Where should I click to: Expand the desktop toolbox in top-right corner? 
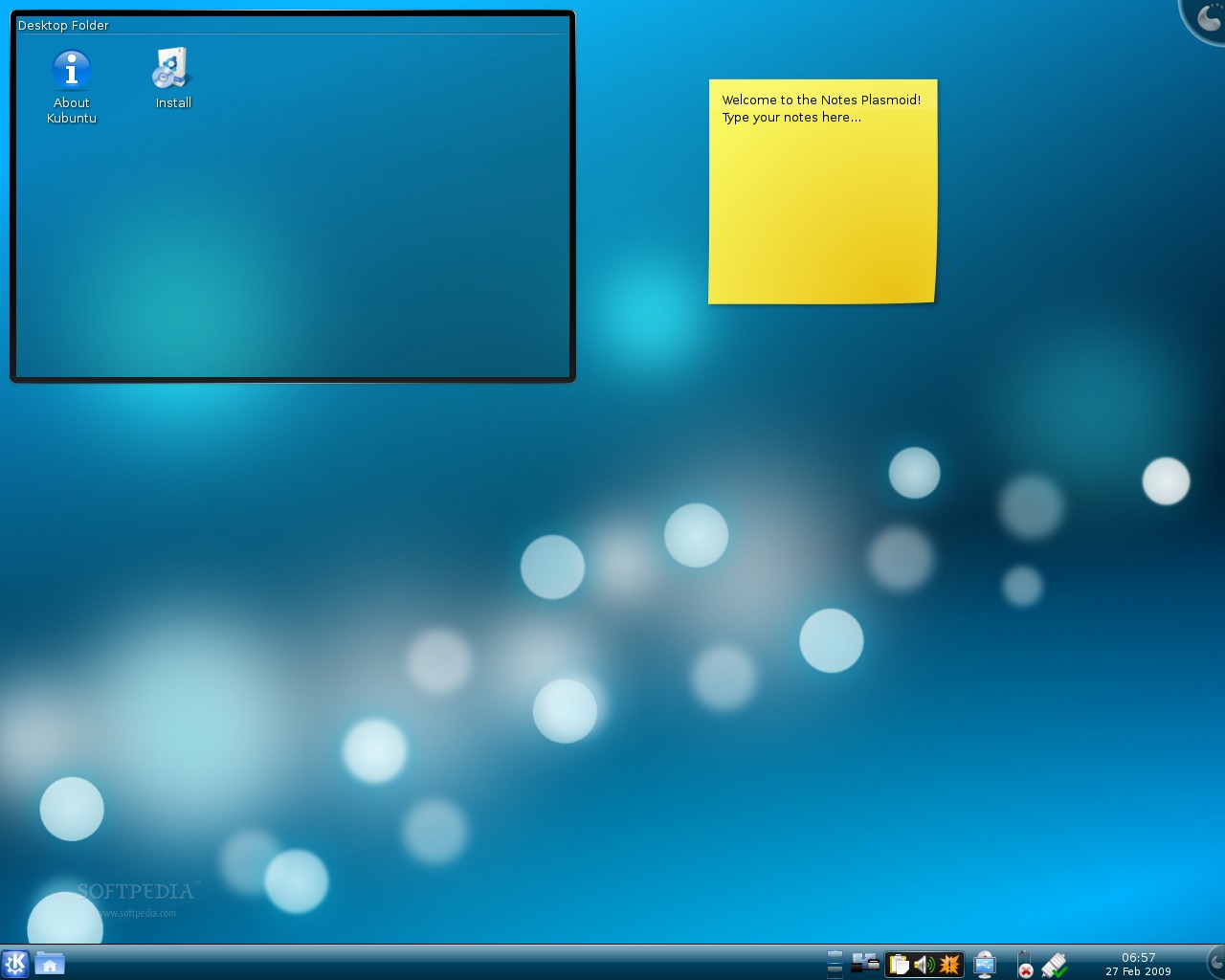pyautogui.click(x=1208, y=17)
